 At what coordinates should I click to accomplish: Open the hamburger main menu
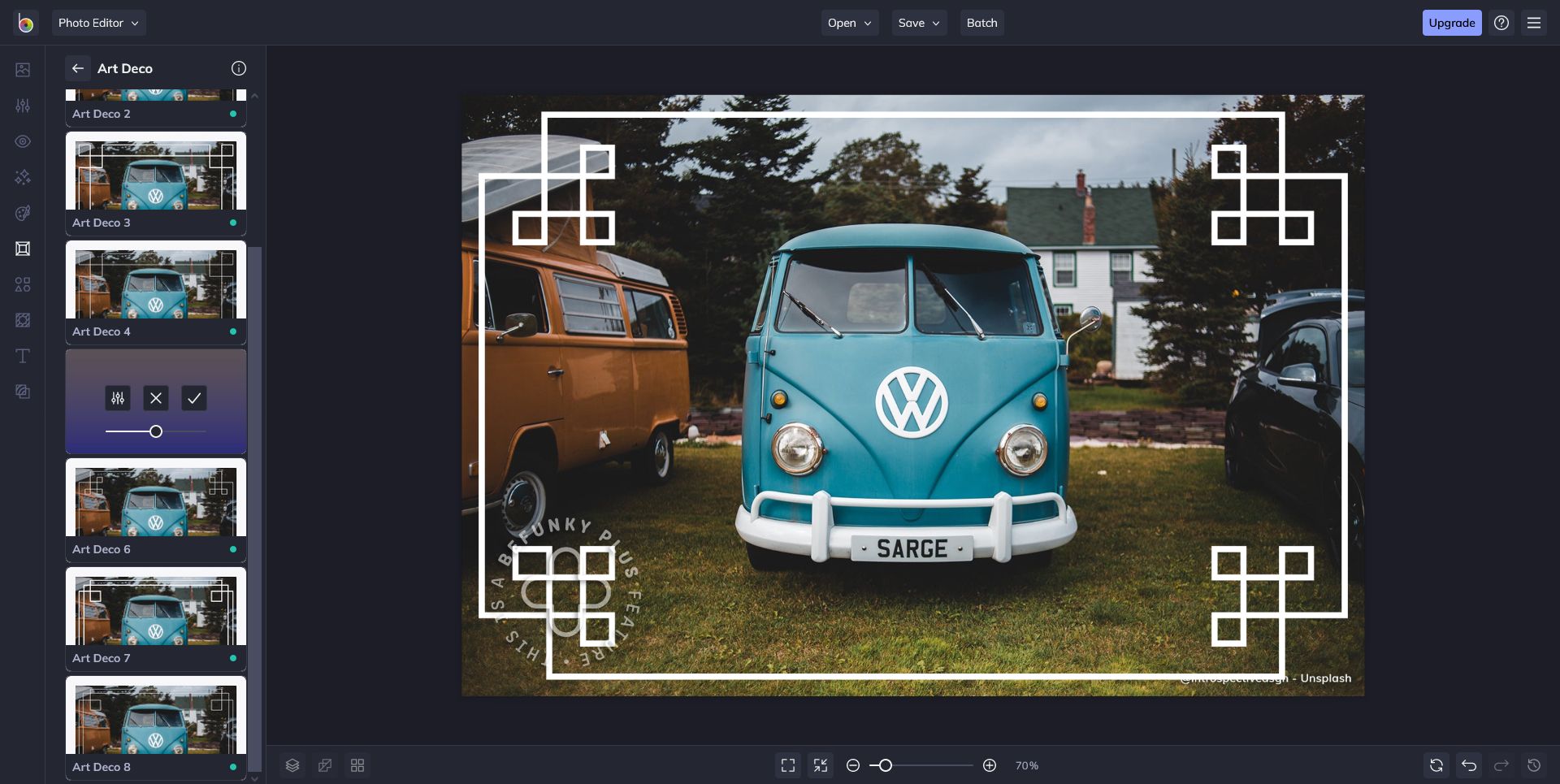tap(1534, 23)
